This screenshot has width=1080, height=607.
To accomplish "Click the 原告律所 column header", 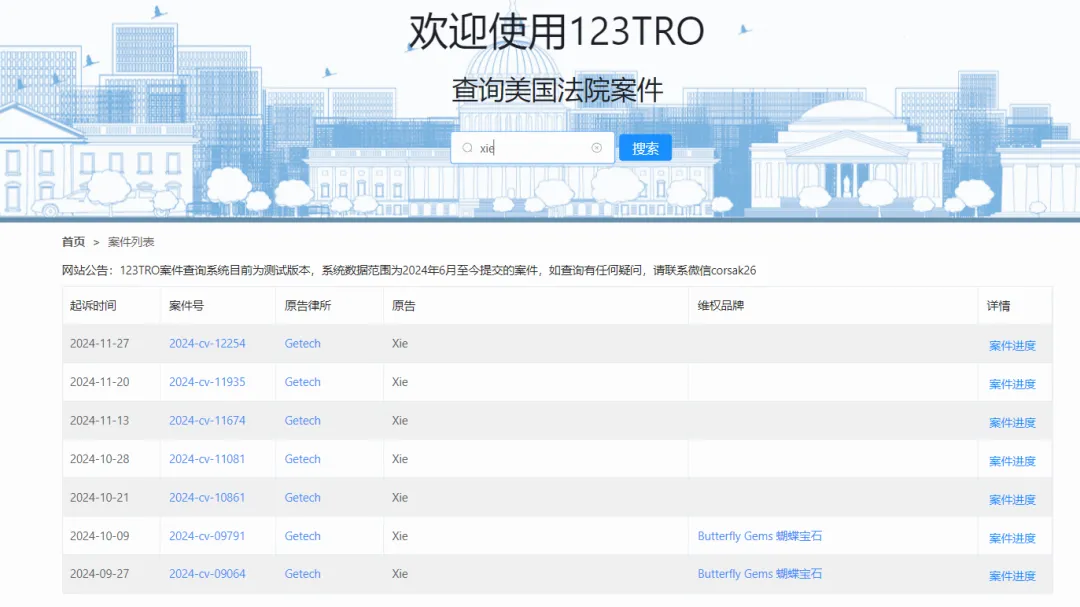I will click(x=308, y=306).
